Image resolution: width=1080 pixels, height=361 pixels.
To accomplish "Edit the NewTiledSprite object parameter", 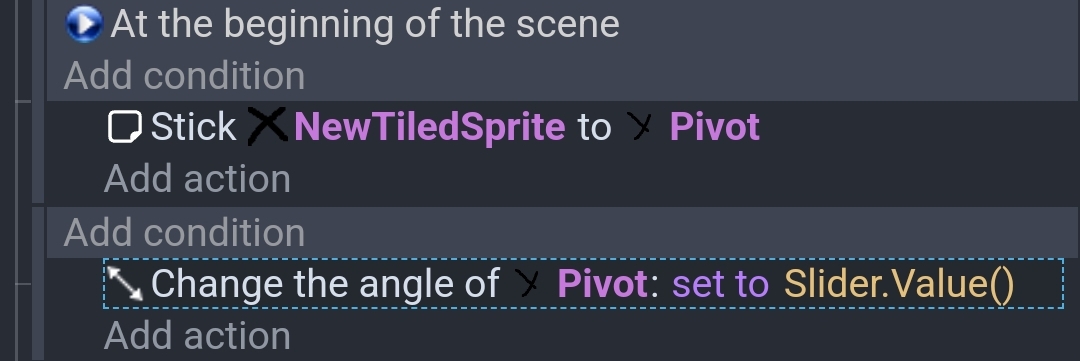I will tap(430, 127).
